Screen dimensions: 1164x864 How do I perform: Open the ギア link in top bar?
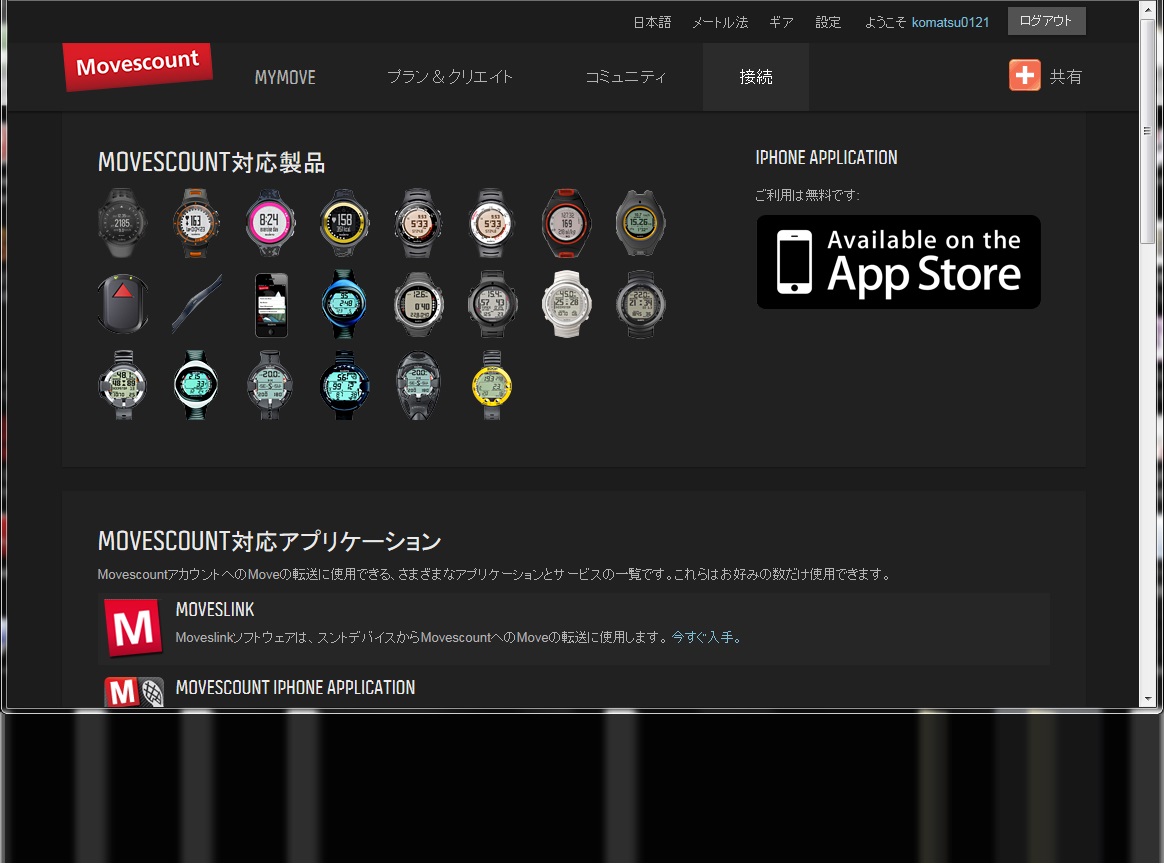click(x=782, y=22)
